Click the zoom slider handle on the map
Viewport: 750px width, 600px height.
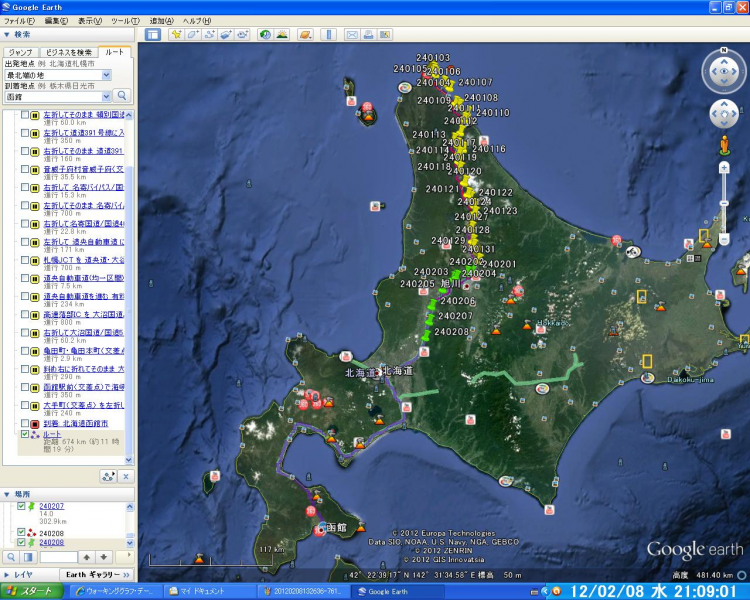pyautogui.click(x=724, y=203)
